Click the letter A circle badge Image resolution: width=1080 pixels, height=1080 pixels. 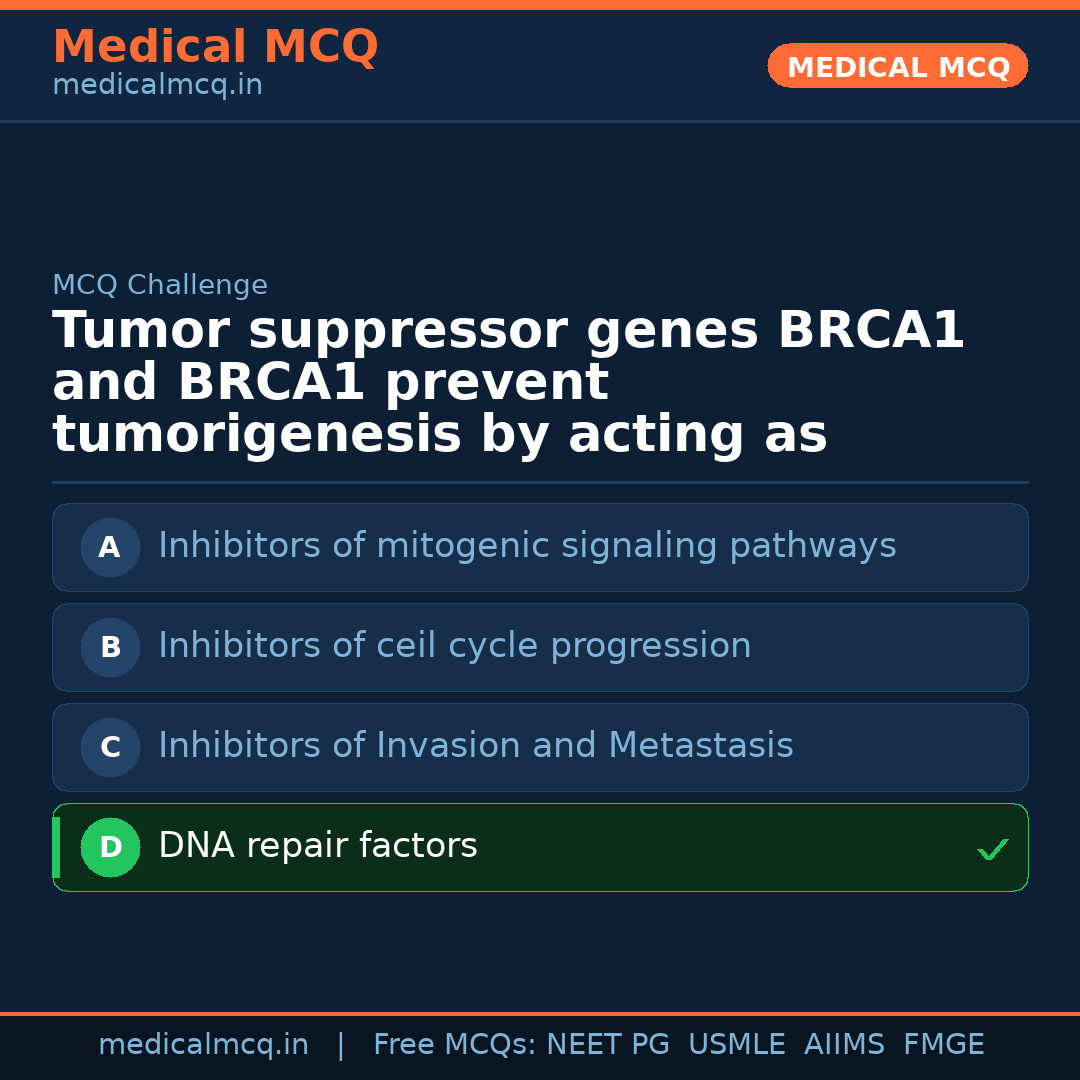[x=110, y=547]
